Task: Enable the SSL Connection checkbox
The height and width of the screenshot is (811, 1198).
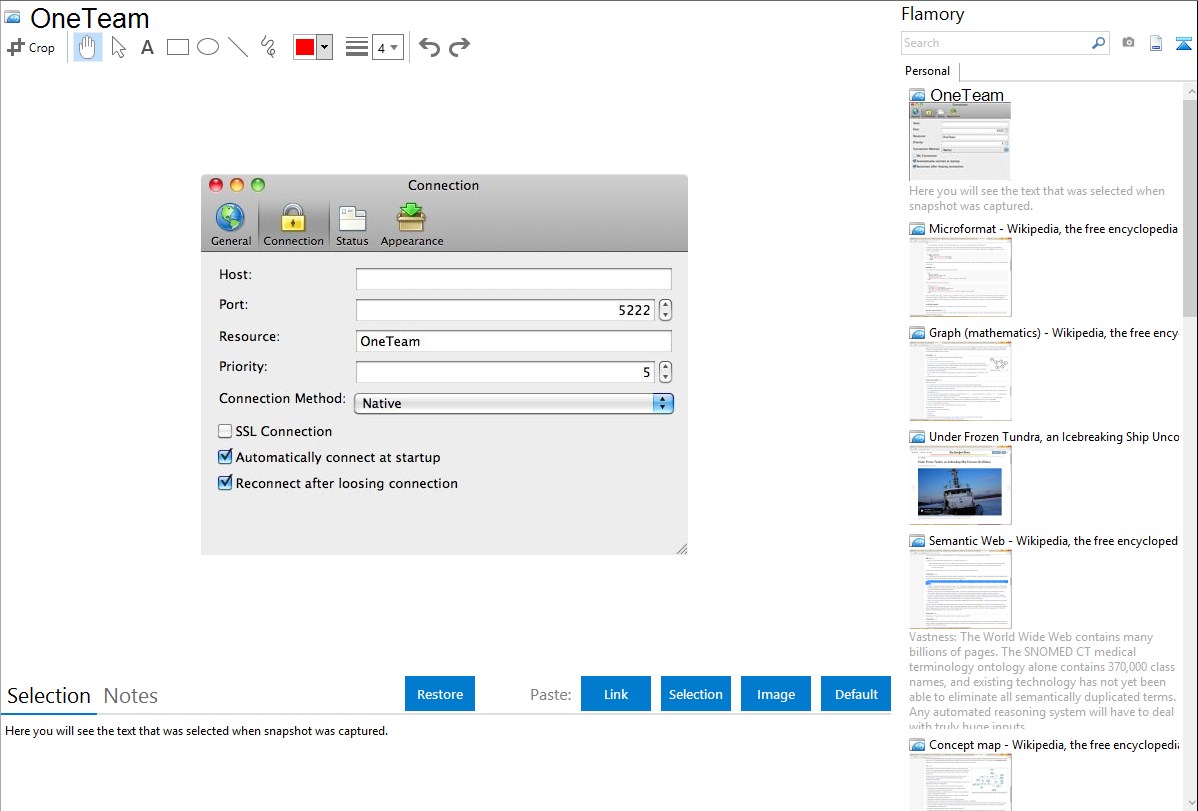Action: 225,432
